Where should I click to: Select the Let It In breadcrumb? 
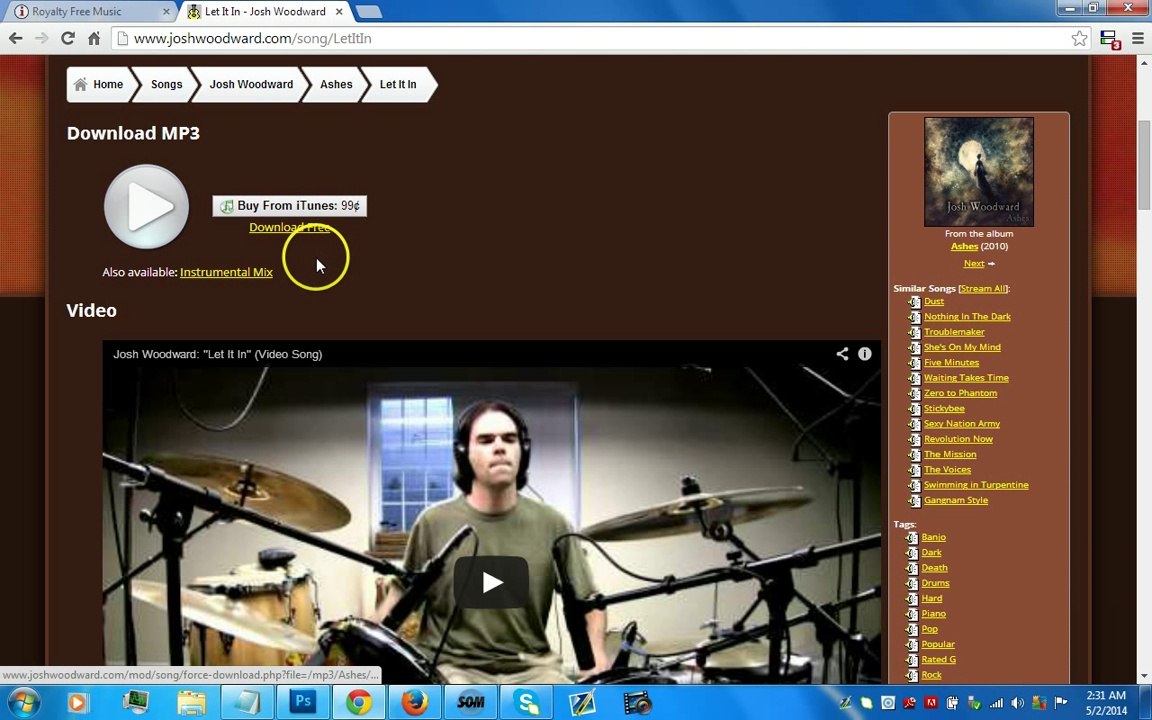pos(397,84)
